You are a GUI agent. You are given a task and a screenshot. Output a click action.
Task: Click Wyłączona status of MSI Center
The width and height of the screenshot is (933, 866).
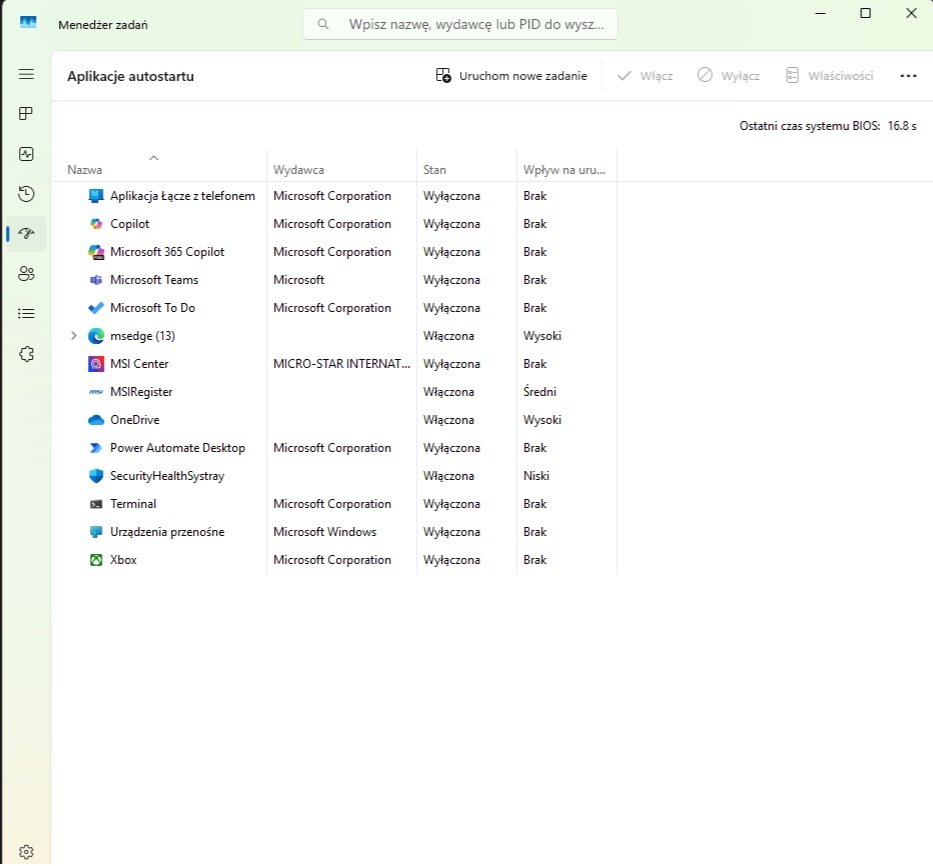click(x=452, y=364)
